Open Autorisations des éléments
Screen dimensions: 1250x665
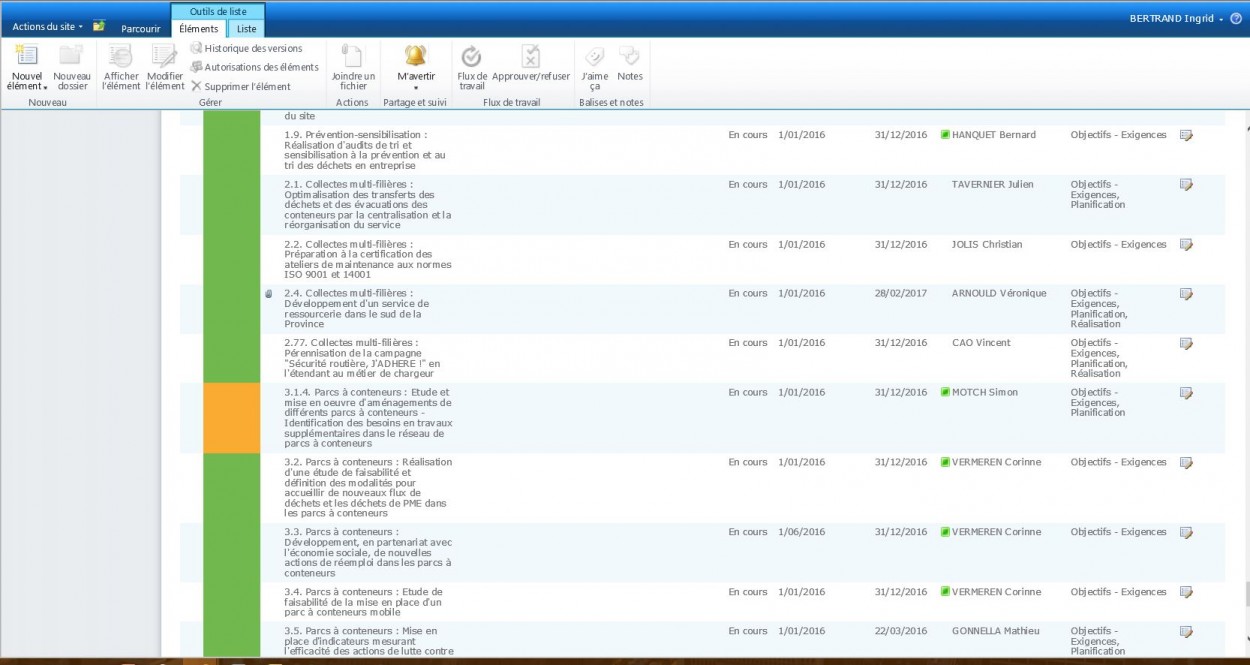[254, 67]
